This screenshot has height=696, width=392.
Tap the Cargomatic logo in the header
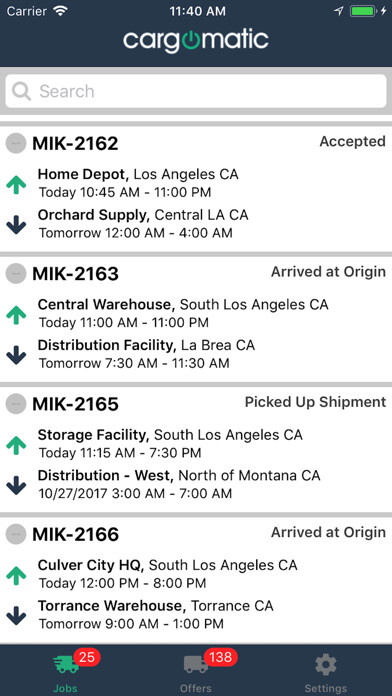pyautogui.click(x=196, y=41)
